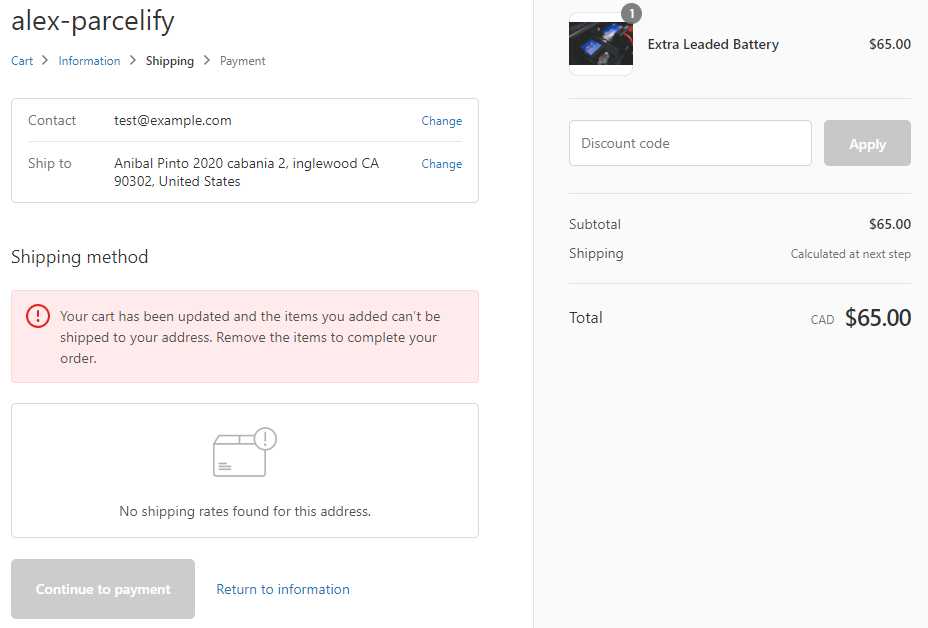The image size is (928, 628).
Task: Change the Ship to address
Action: click(x=442, y=164)
